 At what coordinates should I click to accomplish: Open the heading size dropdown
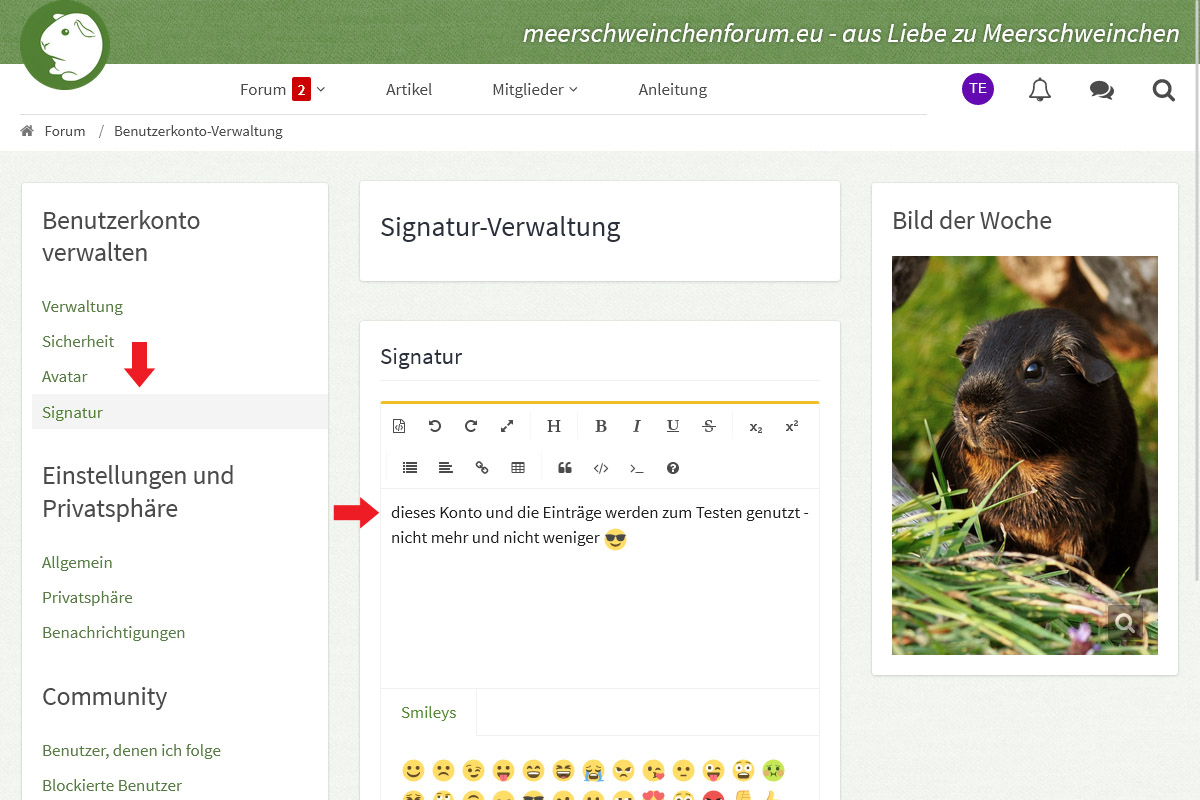point(554,426)
